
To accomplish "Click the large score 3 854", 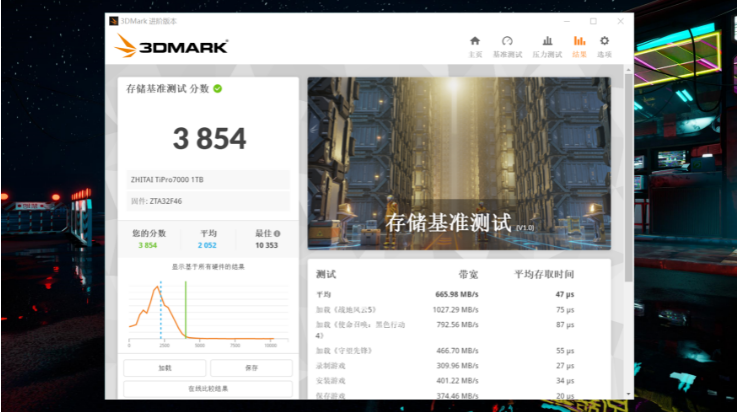I will pos(210,139).
